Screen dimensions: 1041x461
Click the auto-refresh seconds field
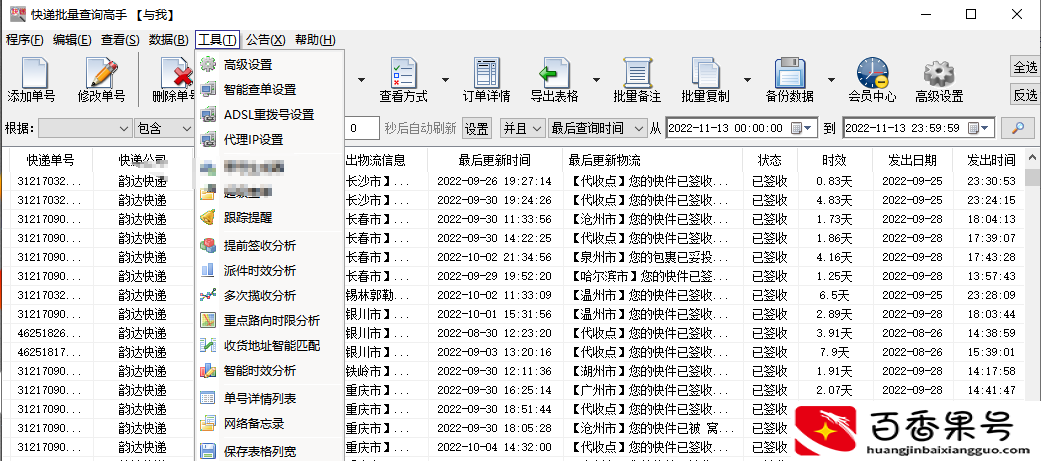pyautogui.click(x=362, y=128)
